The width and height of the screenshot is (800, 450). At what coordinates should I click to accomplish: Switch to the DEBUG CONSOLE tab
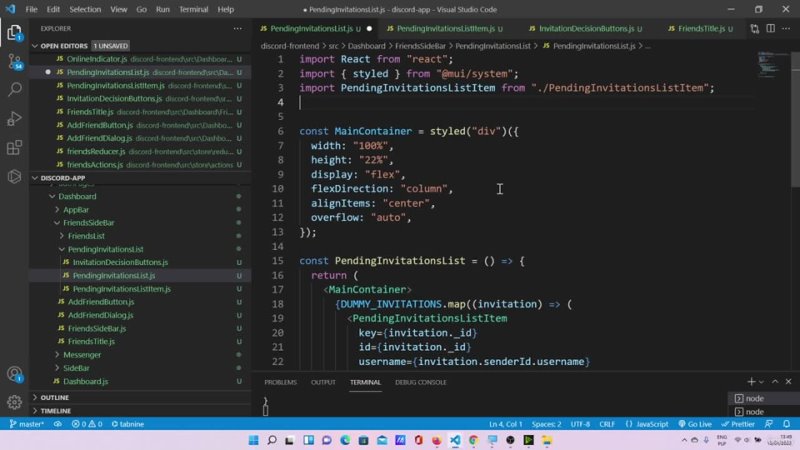click(420, 382)
